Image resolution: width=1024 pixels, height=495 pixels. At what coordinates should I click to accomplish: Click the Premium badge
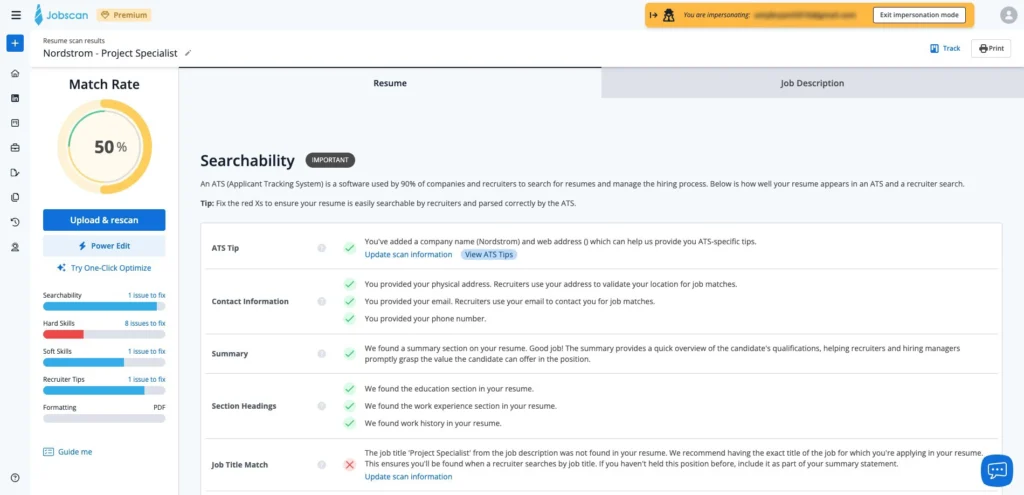point(124,15)
